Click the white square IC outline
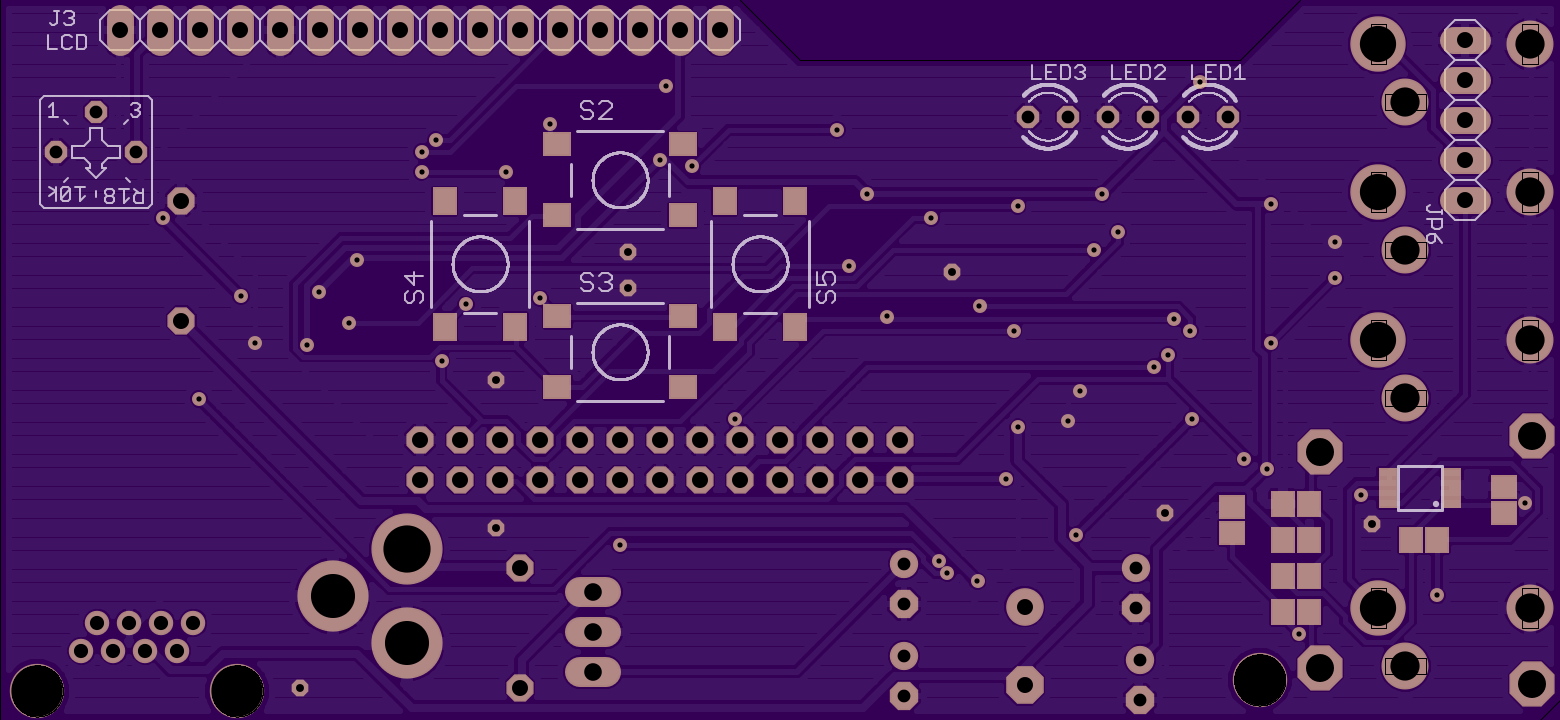The width and height of the screenshot is (1560, 720). [1420, 488]
